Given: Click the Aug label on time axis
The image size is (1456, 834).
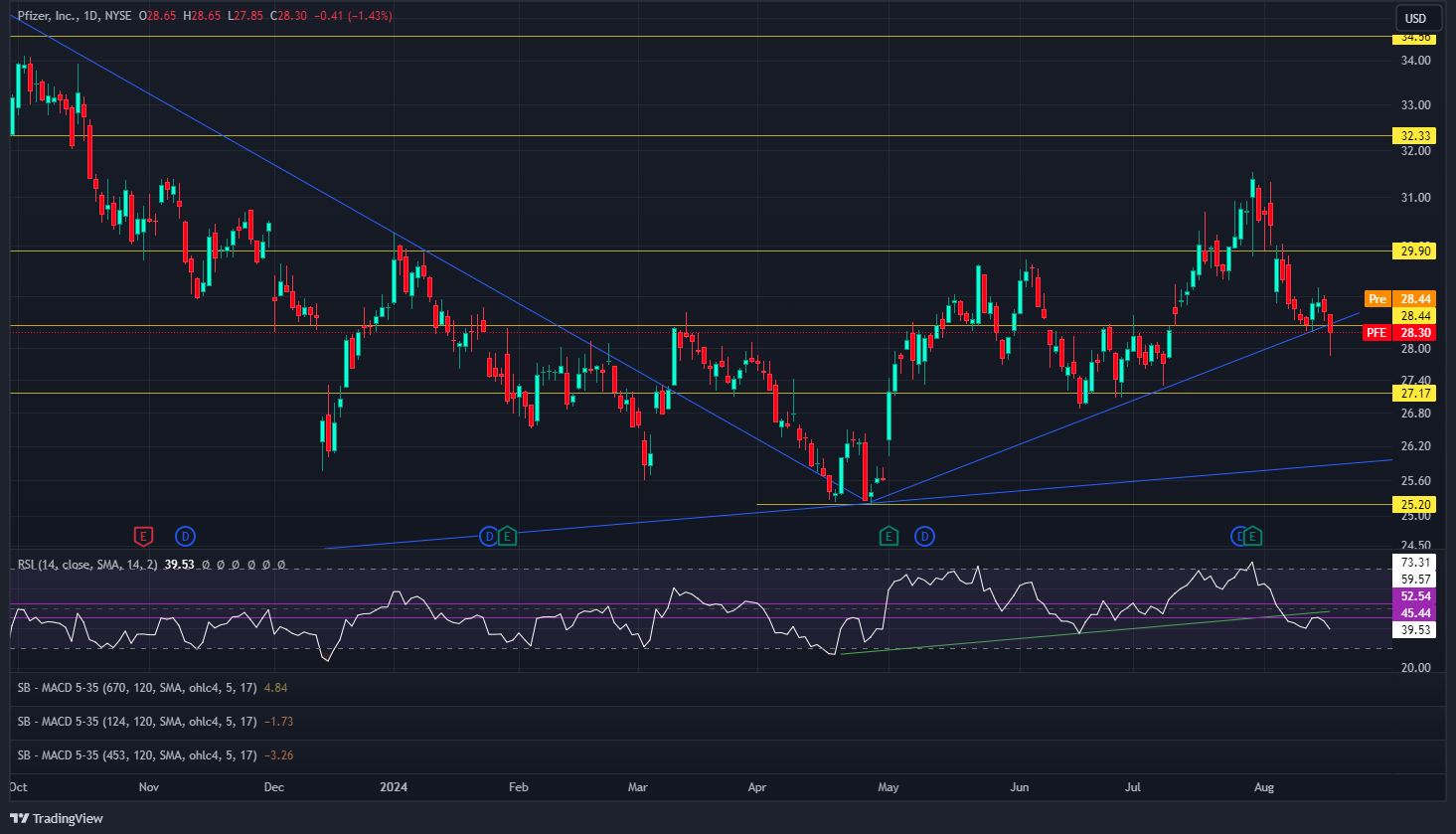Looking at the screenshot, I should click(x=1264, y=787).
